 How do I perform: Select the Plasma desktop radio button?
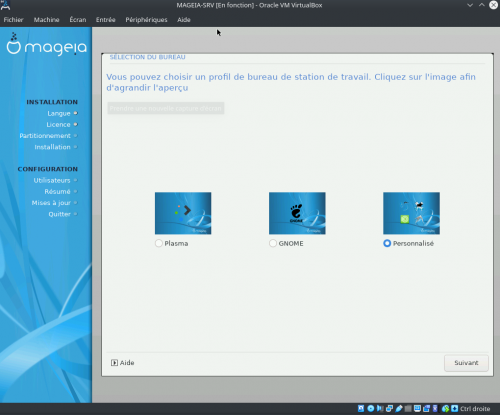159,243
